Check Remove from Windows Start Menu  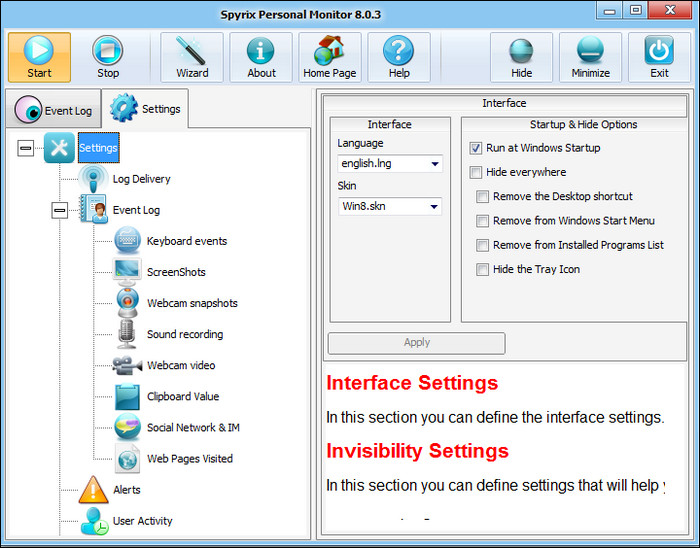(x=482, y=221)
